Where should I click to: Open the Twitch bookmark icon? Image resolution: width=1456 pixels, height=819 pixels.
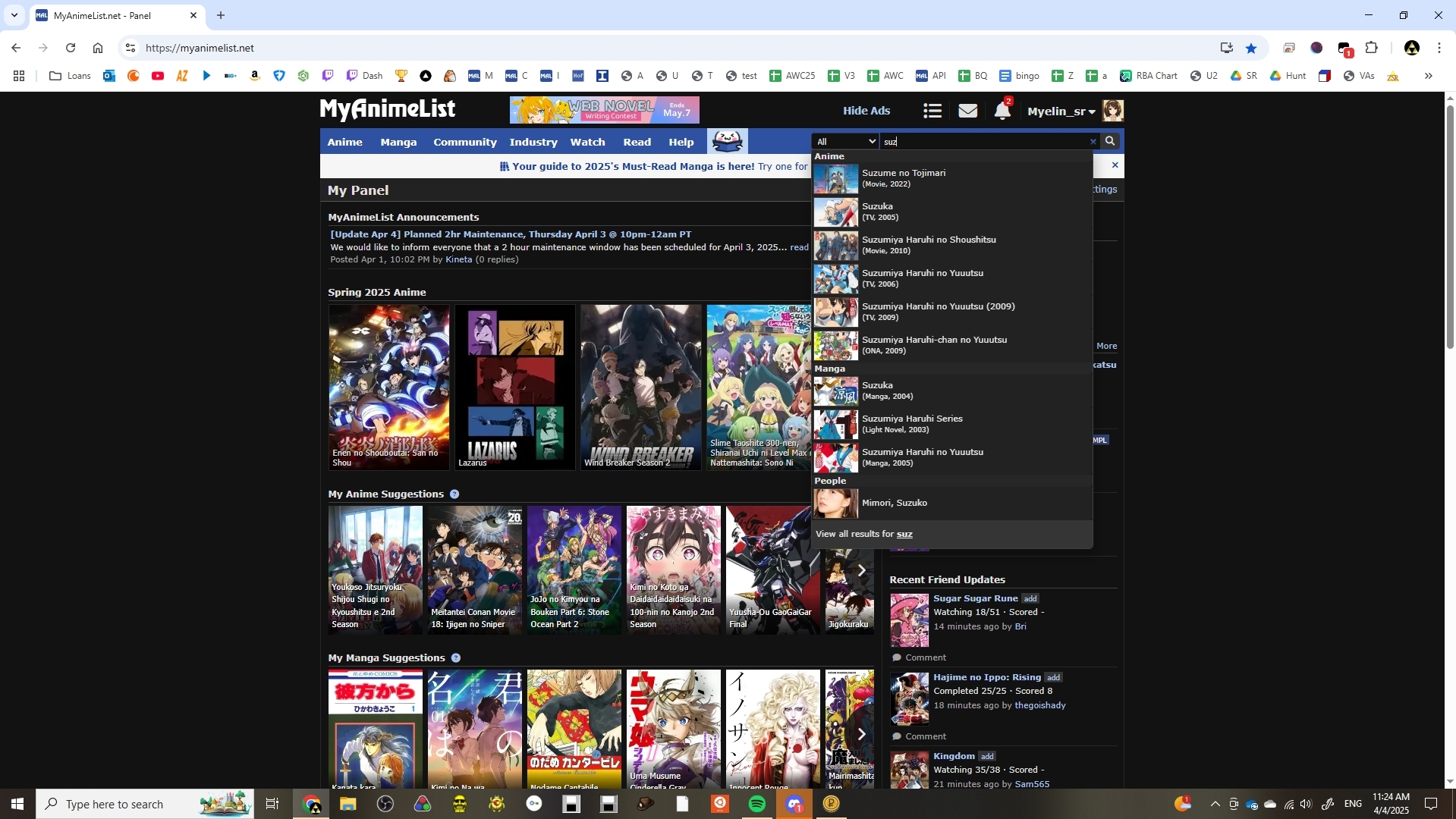(328, 76)
